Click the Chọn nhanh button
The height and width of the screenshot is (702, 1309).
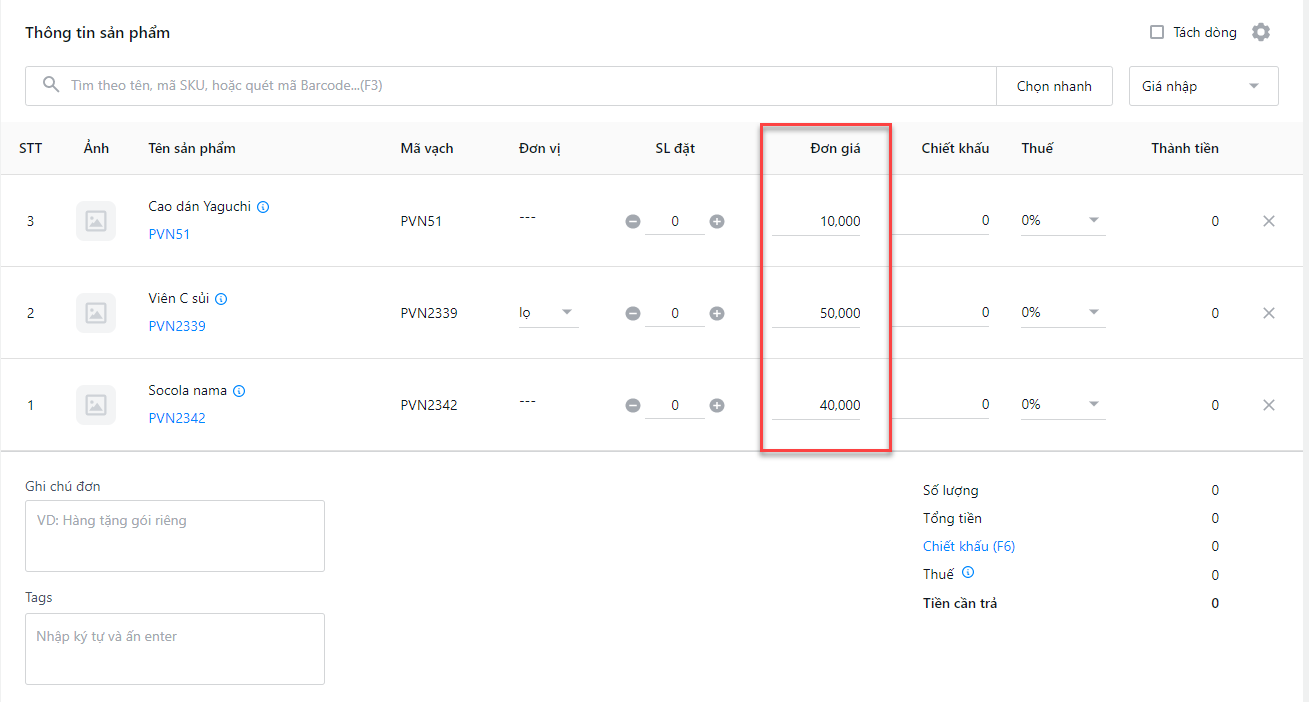1054,86
